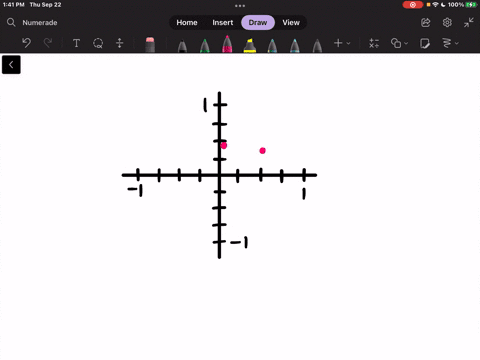Tap the pink dot right of the y-axis

(262, 151)
